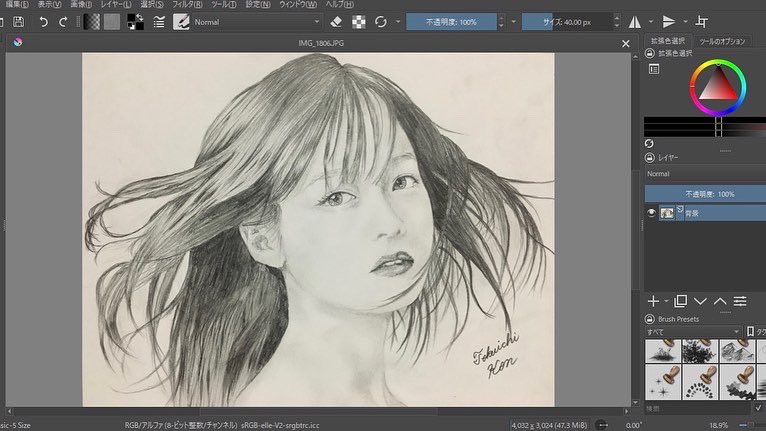Open 設定(N) menu
The height and width of the screenshot is (431, 766).
[x=258, y=4]
